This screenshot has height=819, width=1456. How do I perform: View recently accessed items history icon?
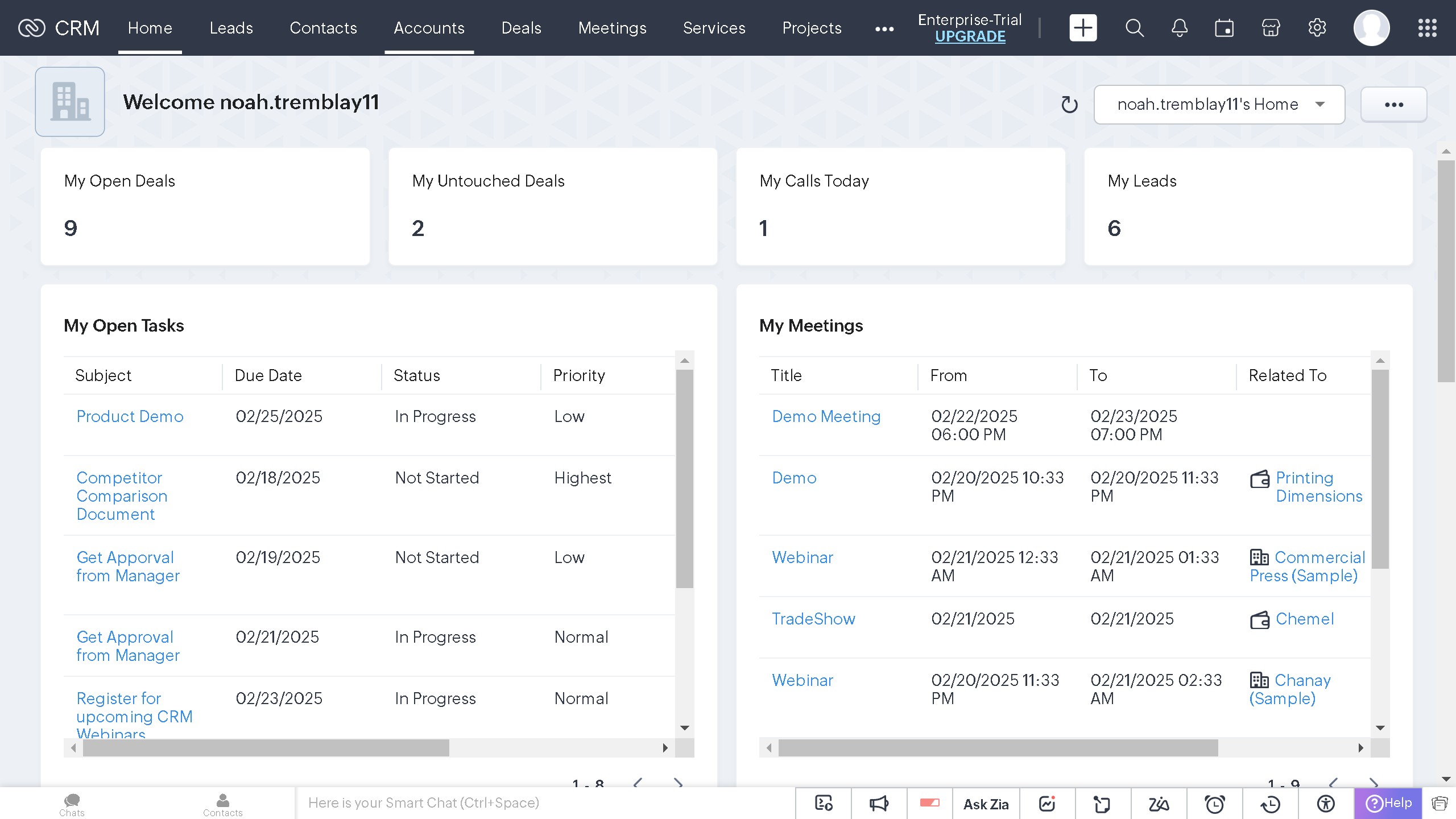point(1269,804)
